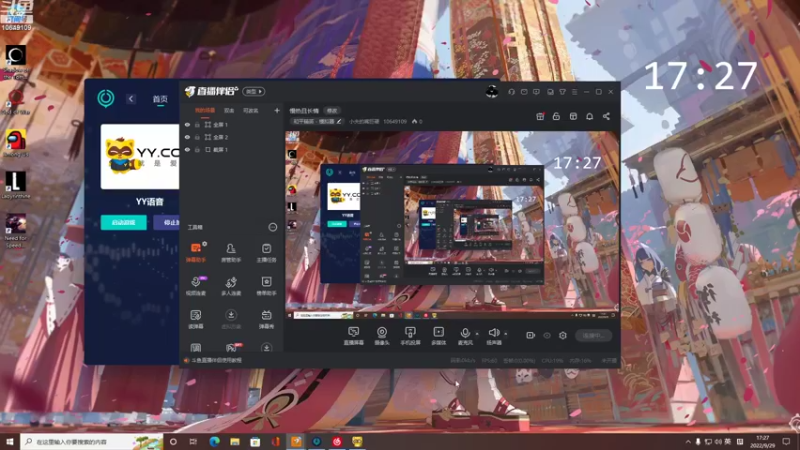Image resolution: width=800 pixels, height=450 pixels.
Task: Open Need for Speed desktop shortcut
Action: (x=16, y=231)
